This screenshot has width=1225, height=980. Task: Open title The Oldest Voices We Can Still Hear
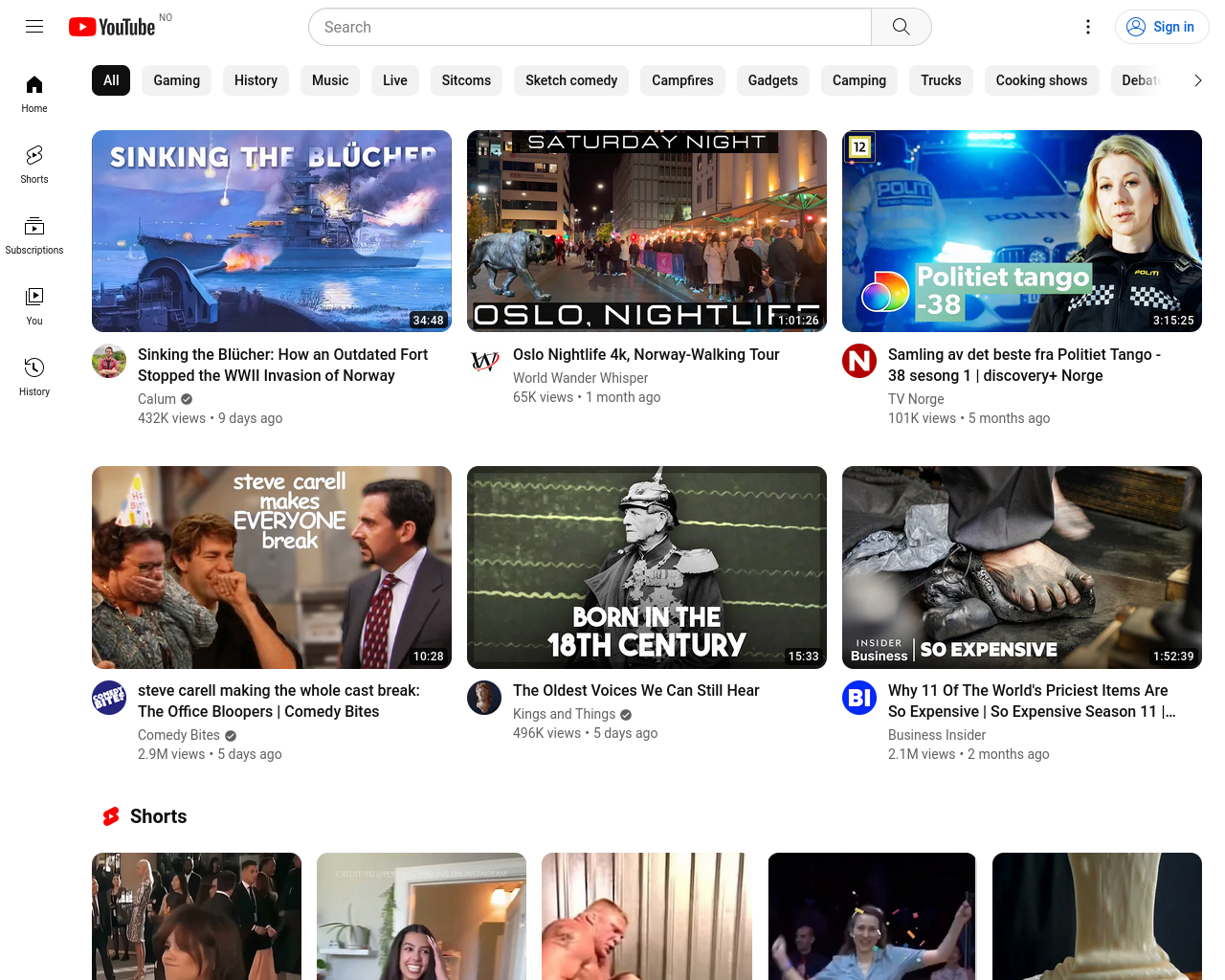635,690
